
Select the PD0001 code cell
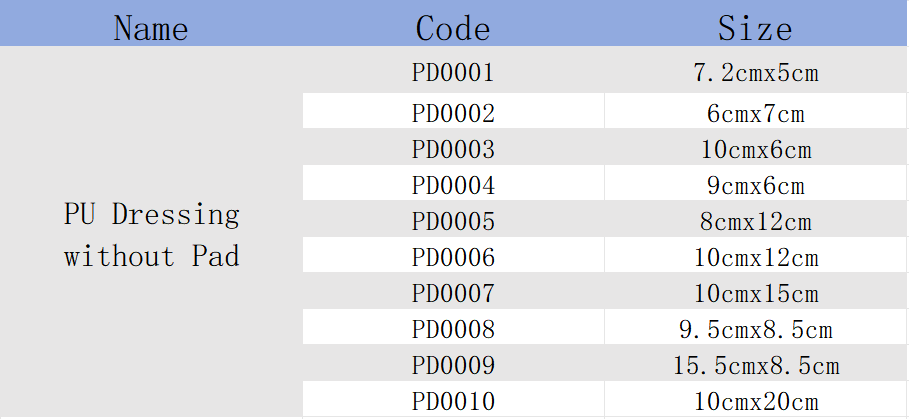click(453, 70)
